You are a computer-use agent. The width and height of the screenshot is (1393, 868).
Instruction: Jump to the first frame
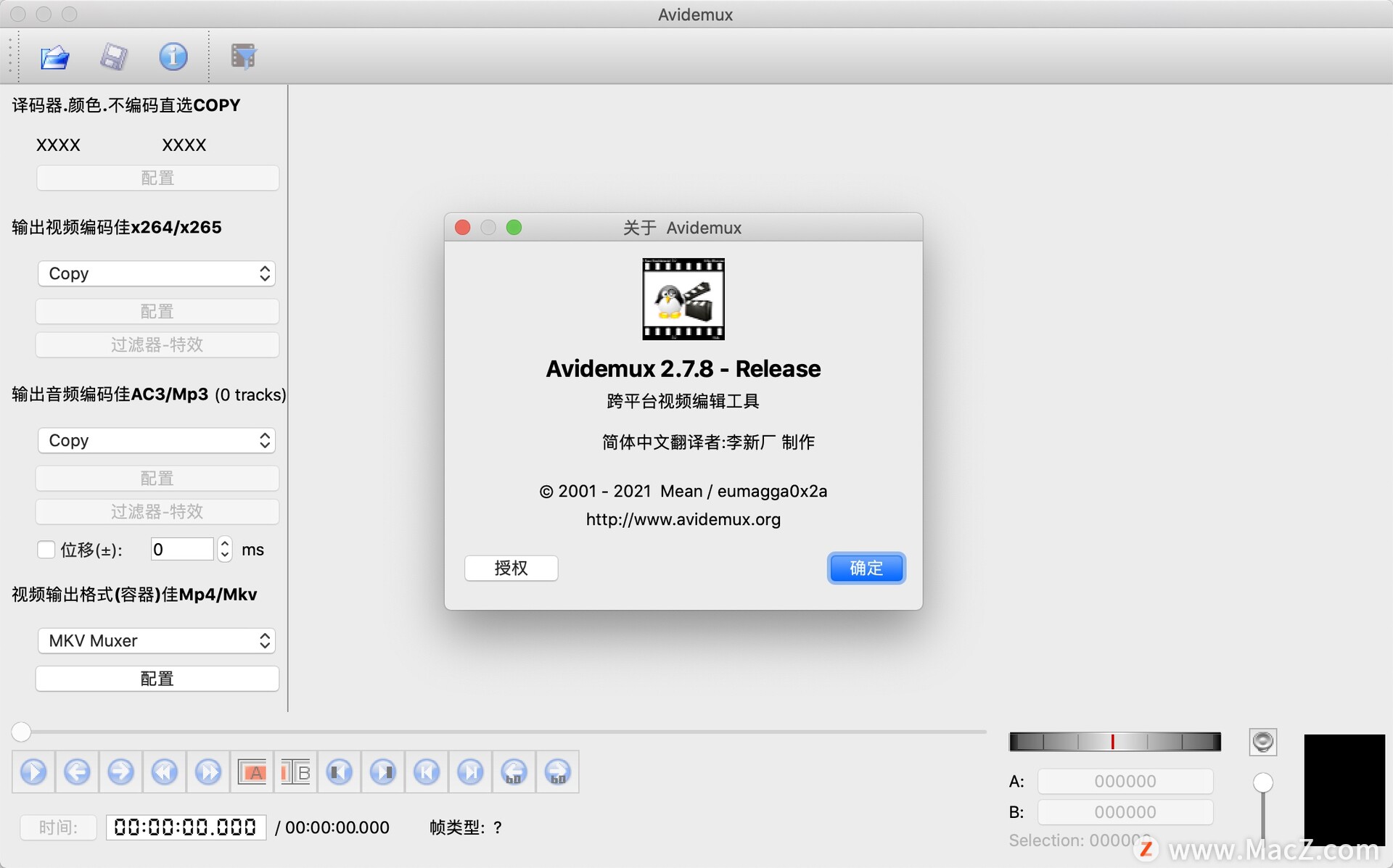point(427,772)
